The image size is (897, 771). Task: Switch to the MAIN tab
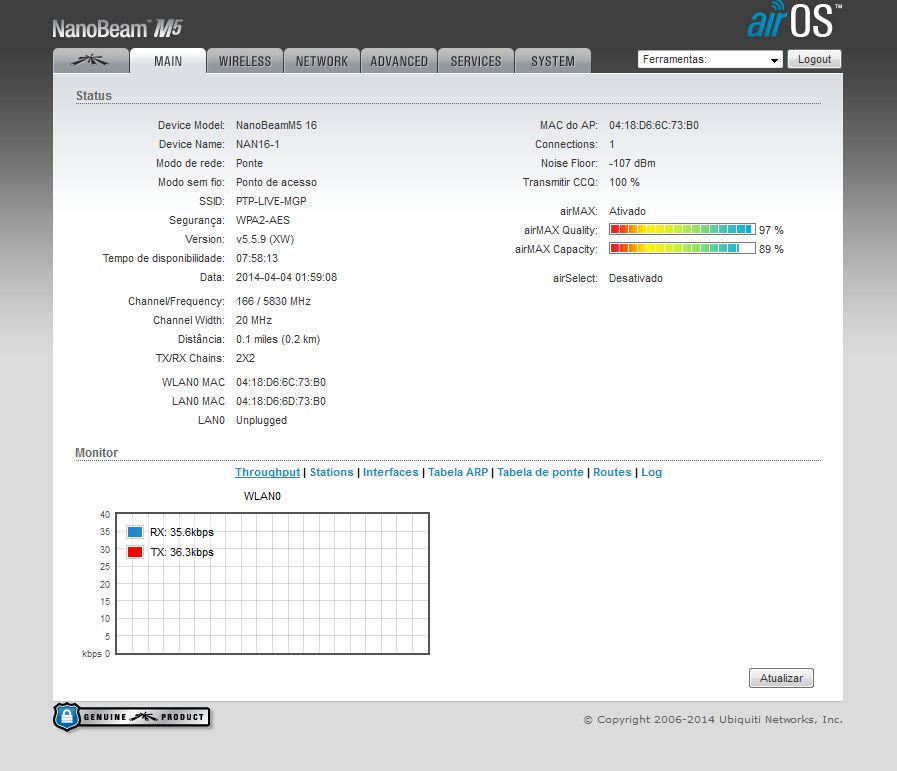[x=168, y=61]
